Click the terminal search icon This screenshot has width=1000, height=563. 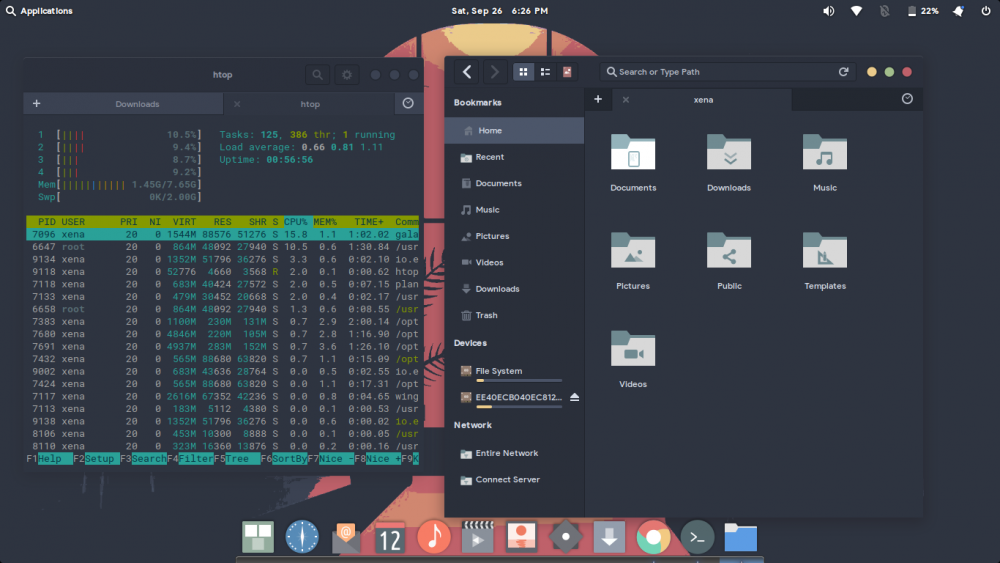[317, 75]
